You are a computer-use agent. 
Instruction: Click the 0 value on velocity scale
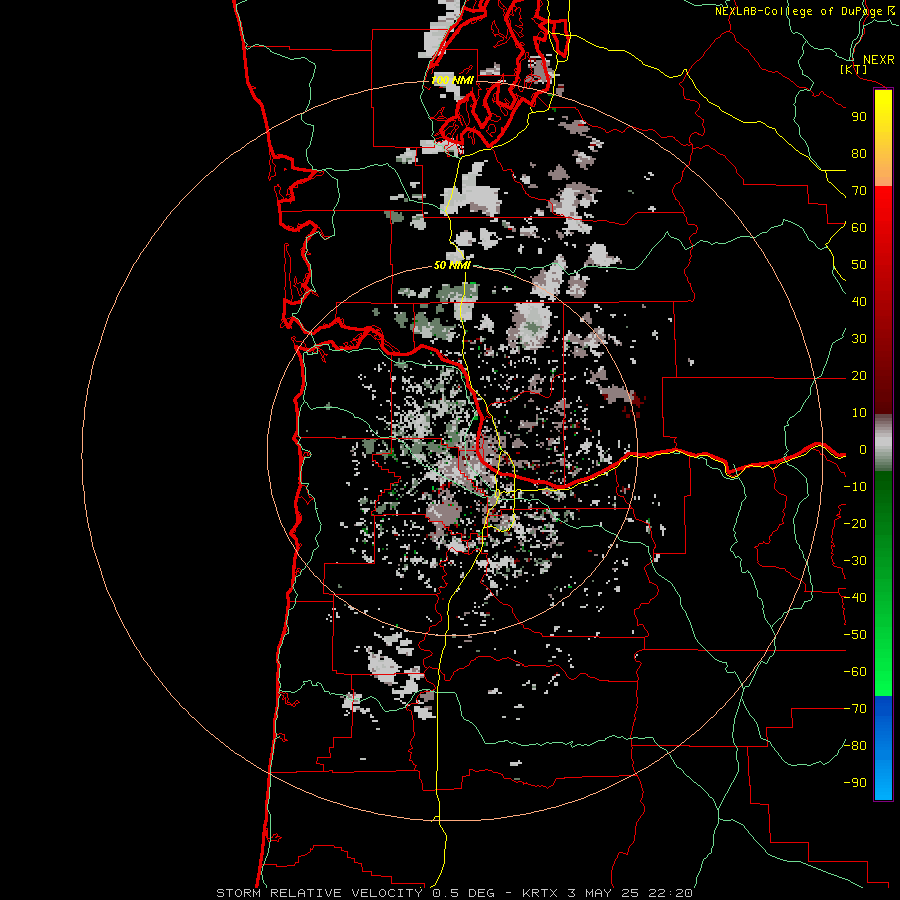tap(863, 449)
